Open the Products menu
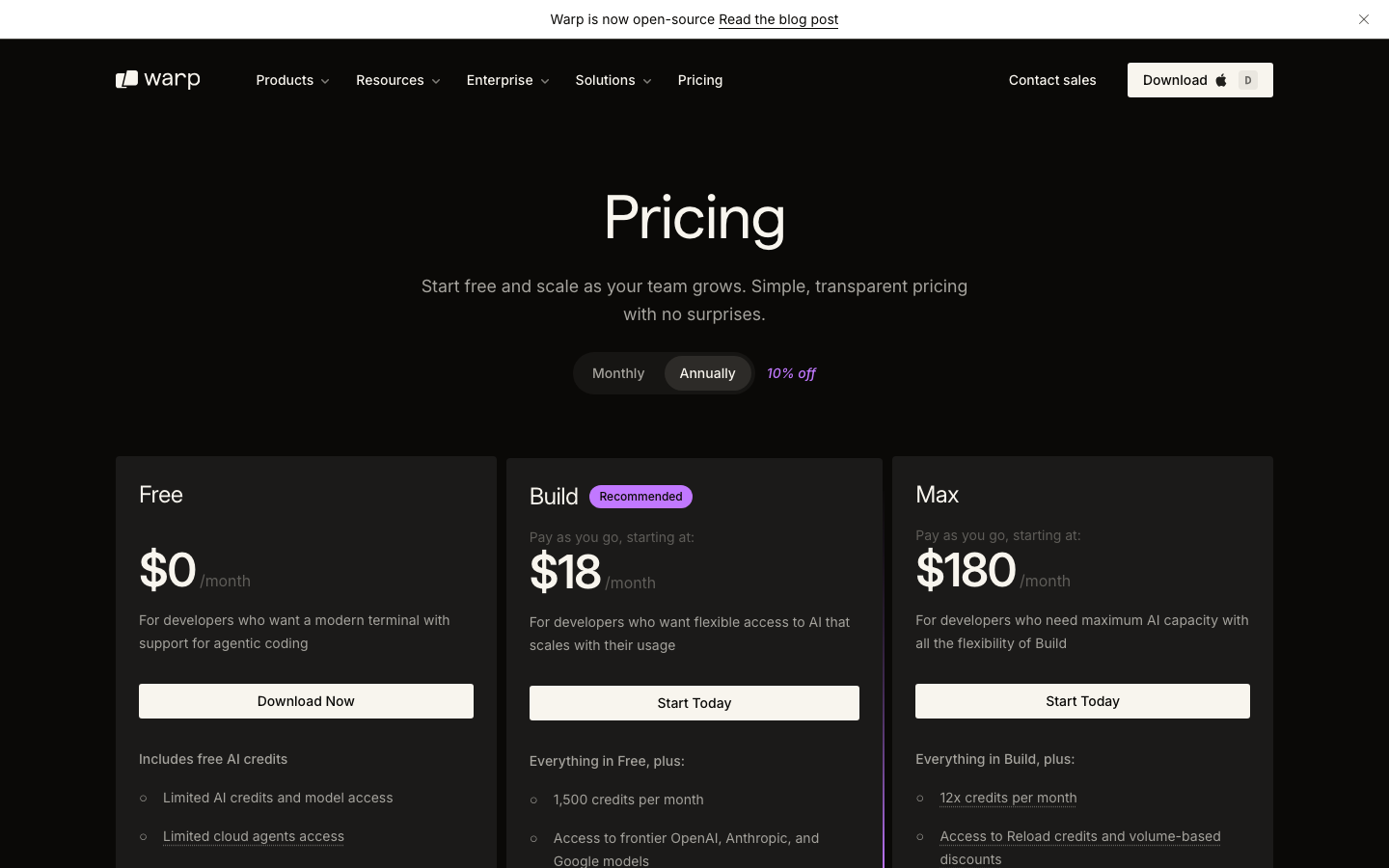Screen dimensions: 1389x868 click(293, 80)
